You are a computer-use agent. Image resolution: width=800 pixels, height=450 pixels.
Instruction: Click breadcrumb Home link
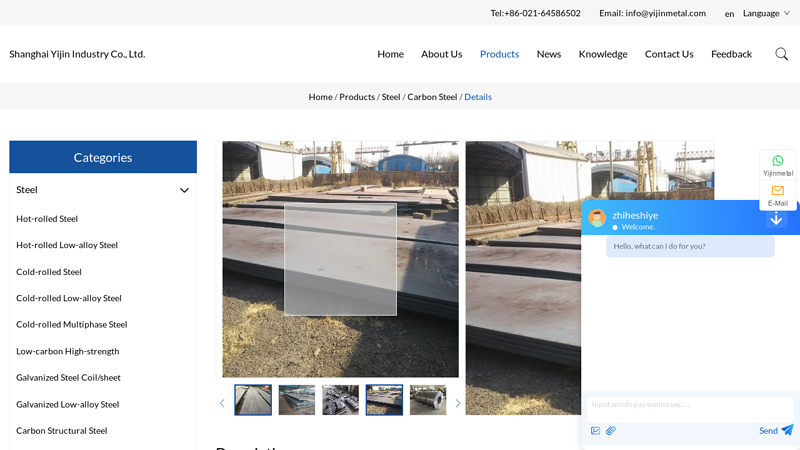click(320, 97)
